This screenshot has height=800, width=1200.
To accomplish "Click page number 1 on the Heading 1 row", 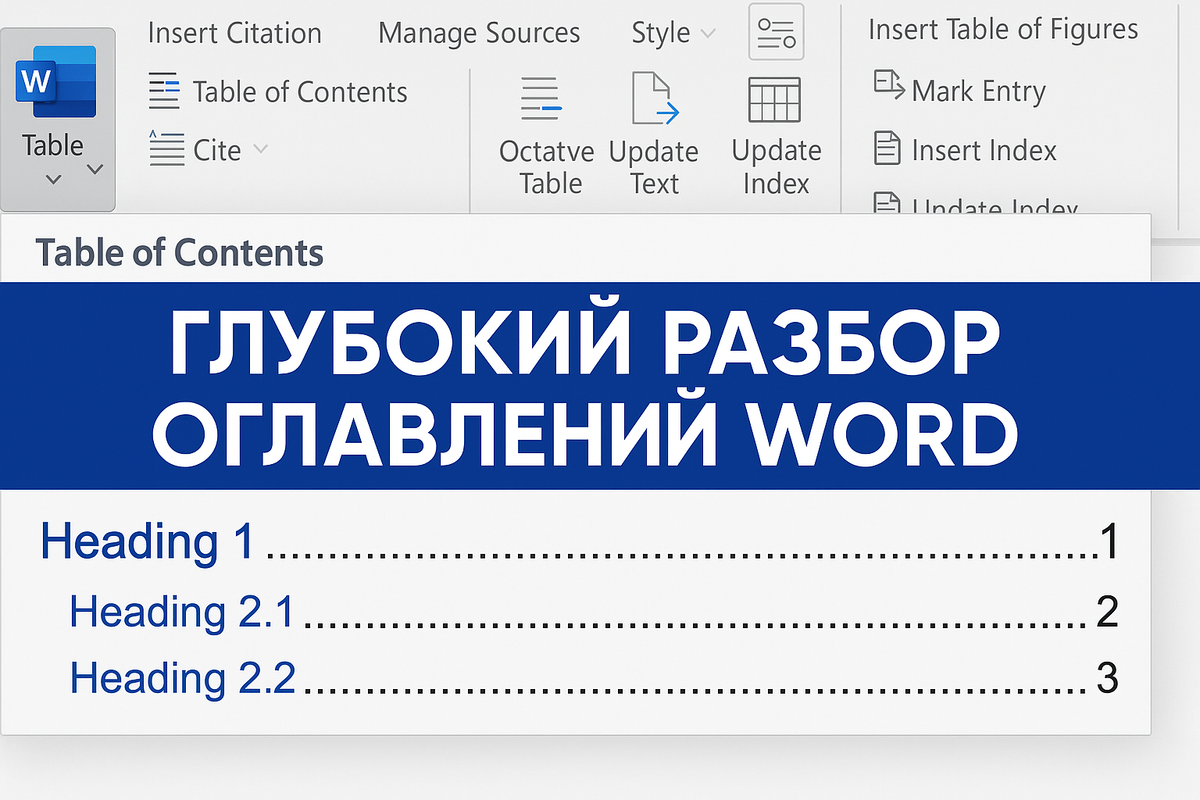I will 1108,541.
